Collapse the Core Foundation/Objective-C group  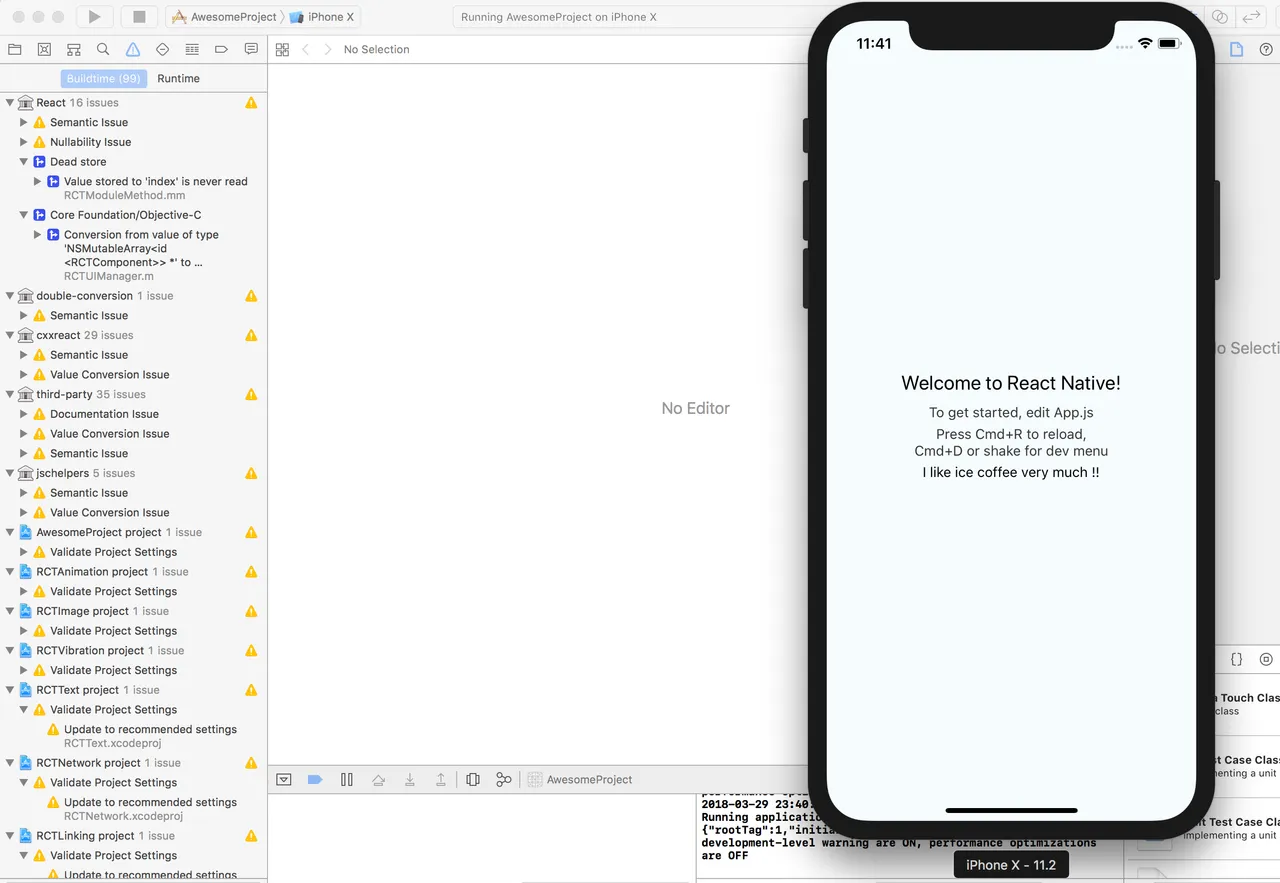click(x=24, y=215)
